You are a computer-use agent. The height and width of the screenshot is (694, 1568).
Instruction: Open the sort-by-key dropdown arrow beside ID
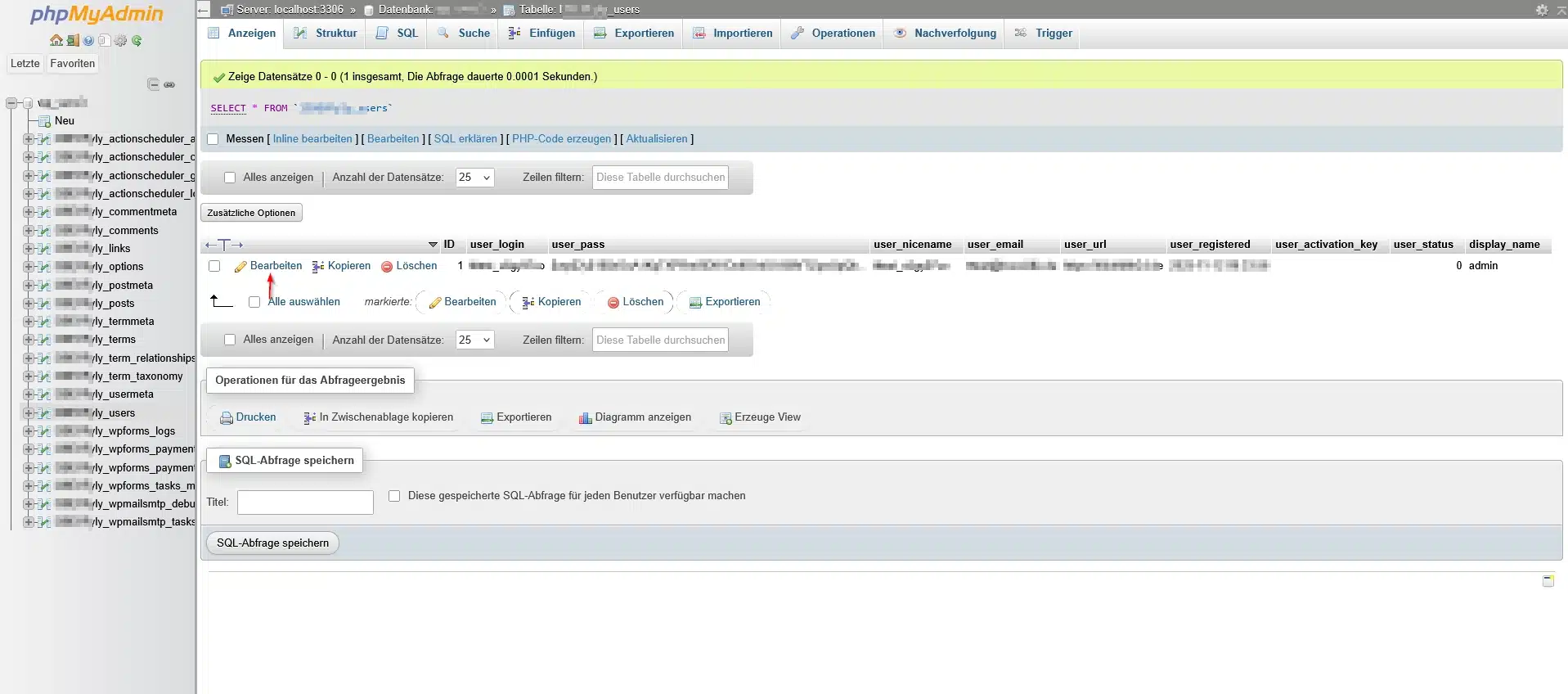[434, 245]
